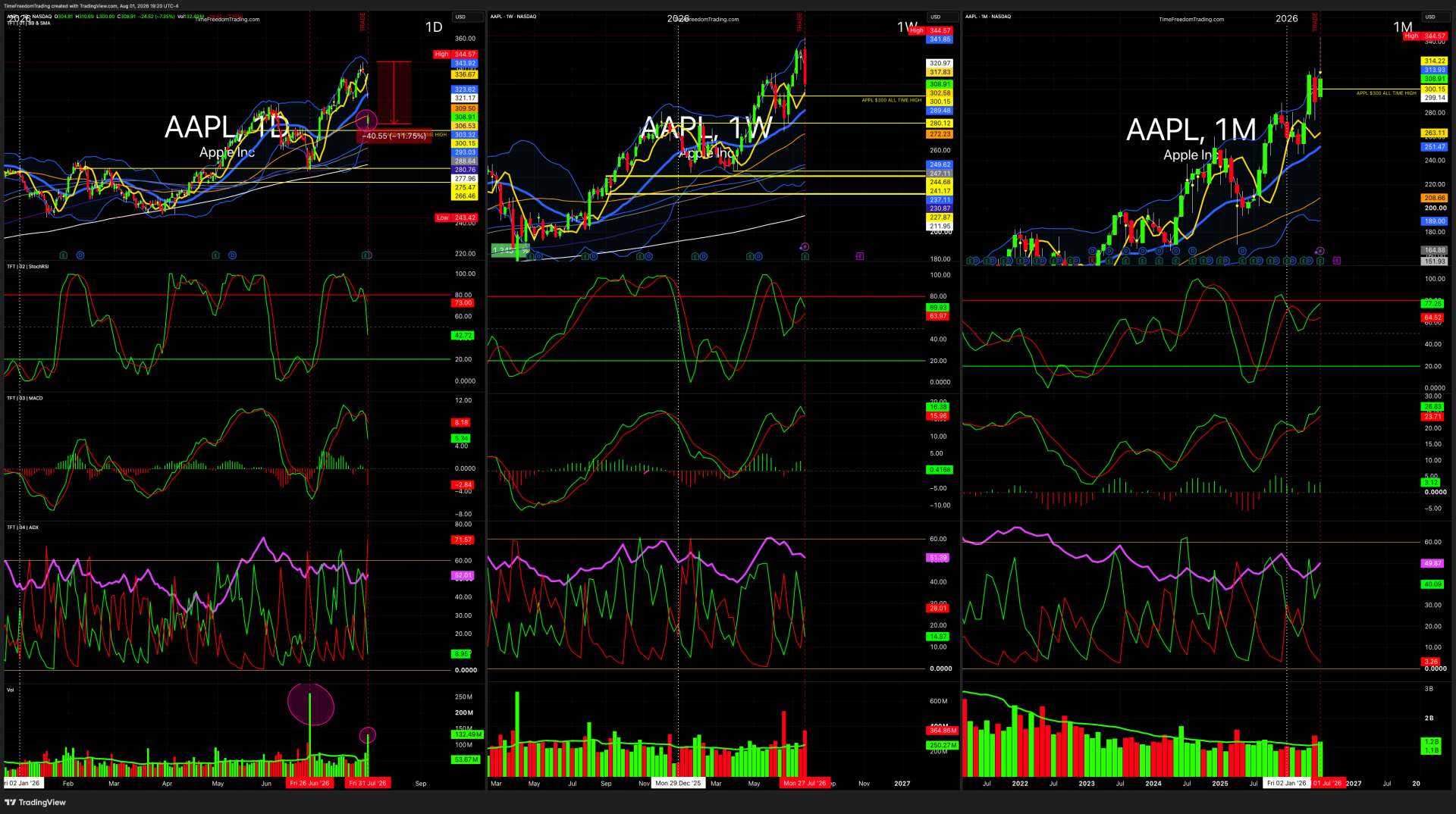The width and height of the screenshot is (1456, 814).
Task: Open the purple E earnings marker on monthly chart
Action: coord(1336,260)
